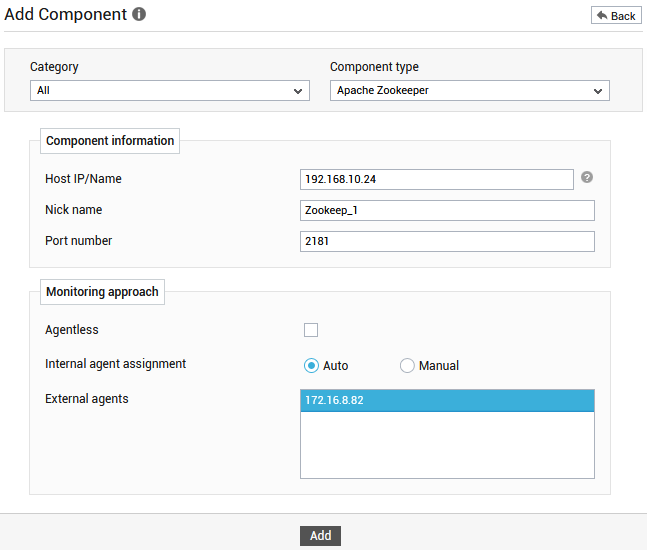Select external agent 172.16.8.82
647x550 pixels.
[x=447, y=400]
